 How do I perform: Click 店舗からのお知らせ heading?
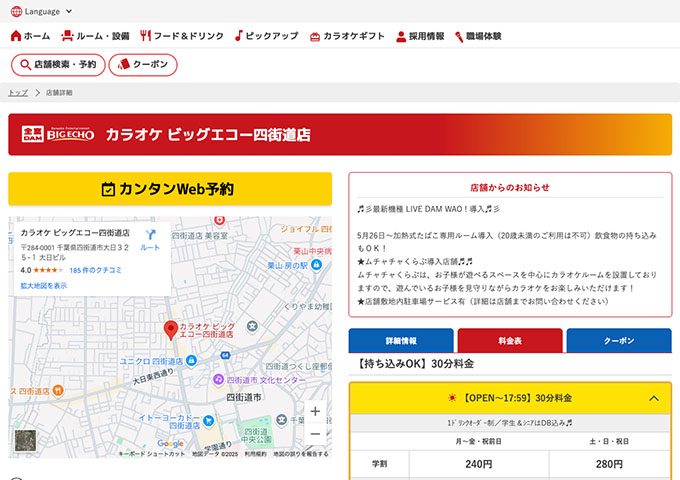pyautogui.click(x=510, y=188)
